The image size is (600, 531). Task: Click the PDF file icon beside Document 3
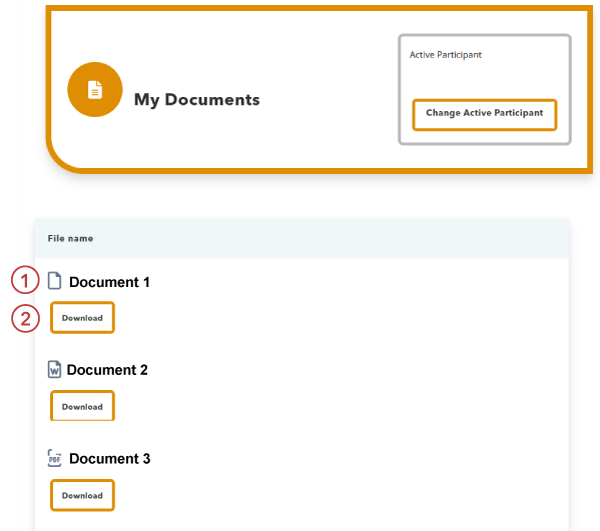coord(55,458)
